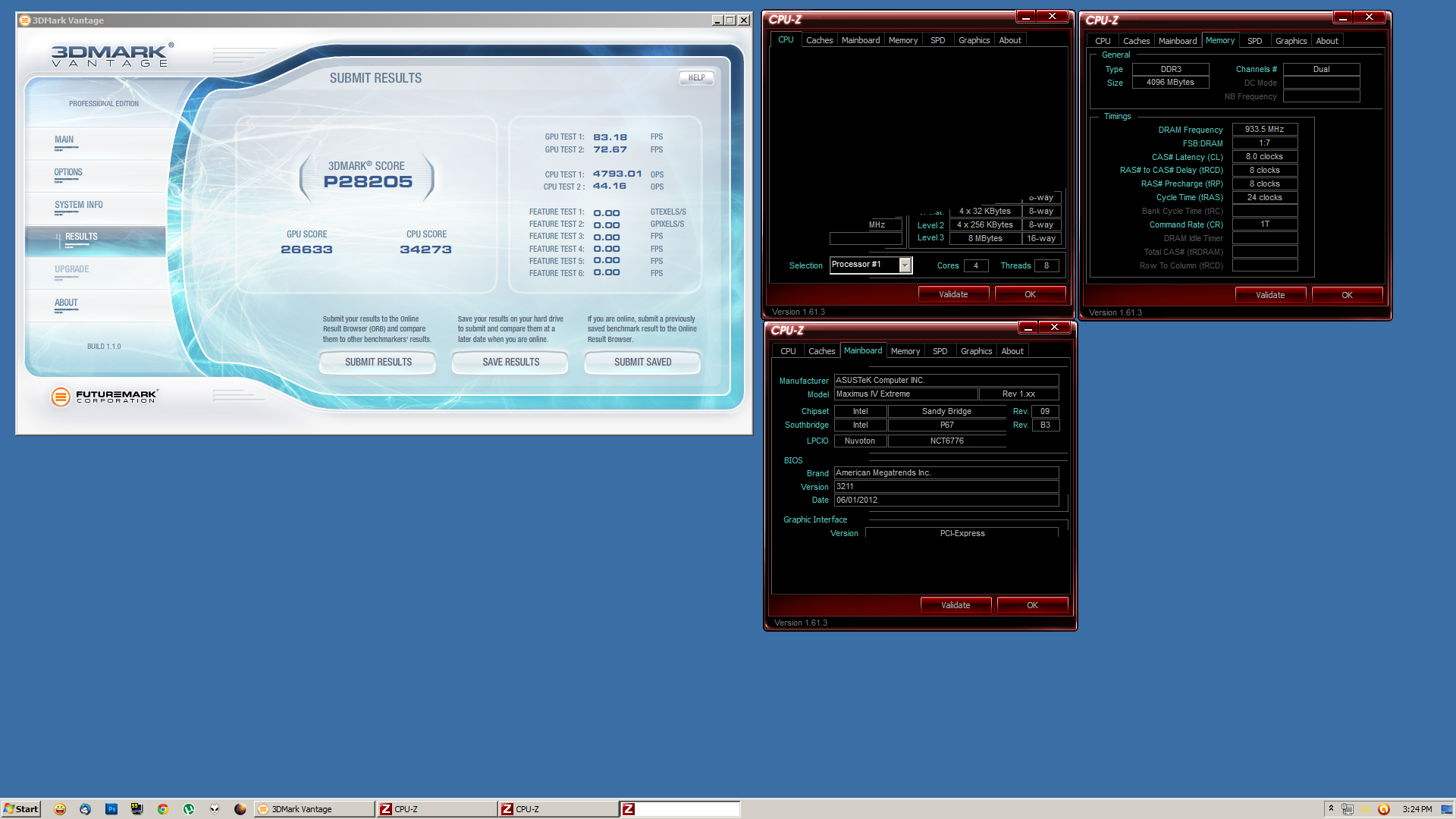The image size is (1456, 819).
Task: Open Photoshop from the quick launch bar
Action: (111, 809)
